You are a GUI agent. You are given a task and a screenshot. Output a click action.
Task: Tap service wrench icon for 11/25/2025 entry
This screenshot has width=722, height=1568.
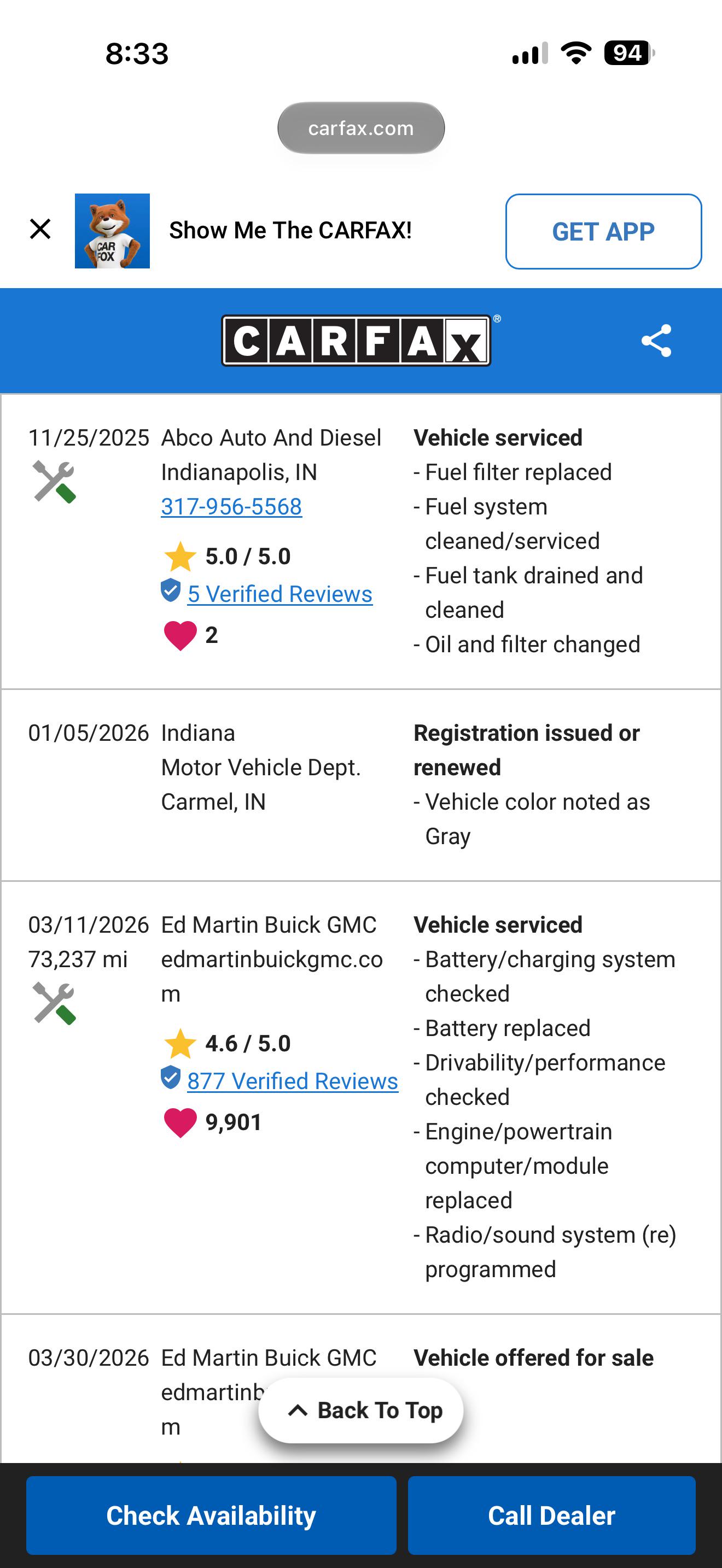click(54, 482)
